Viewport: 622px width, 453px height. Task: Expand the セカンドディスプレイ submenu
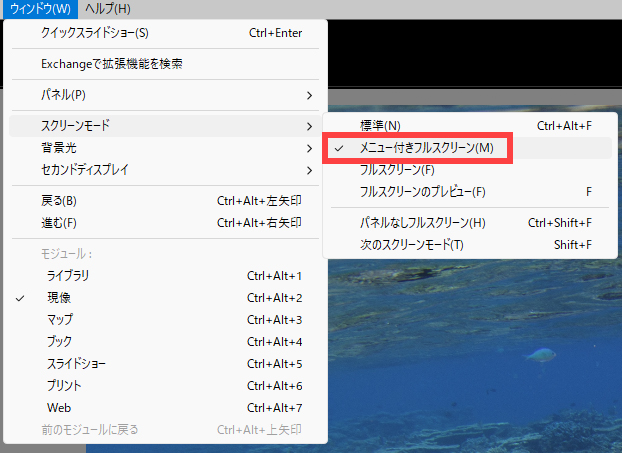click(85, 170)
